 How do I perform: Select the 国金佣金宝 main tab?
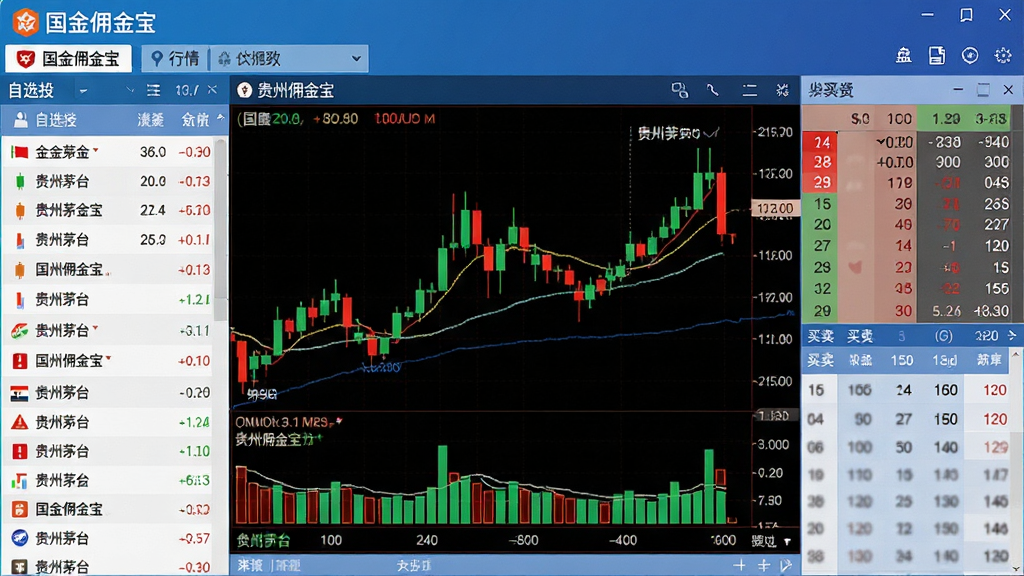pos(69,59)
